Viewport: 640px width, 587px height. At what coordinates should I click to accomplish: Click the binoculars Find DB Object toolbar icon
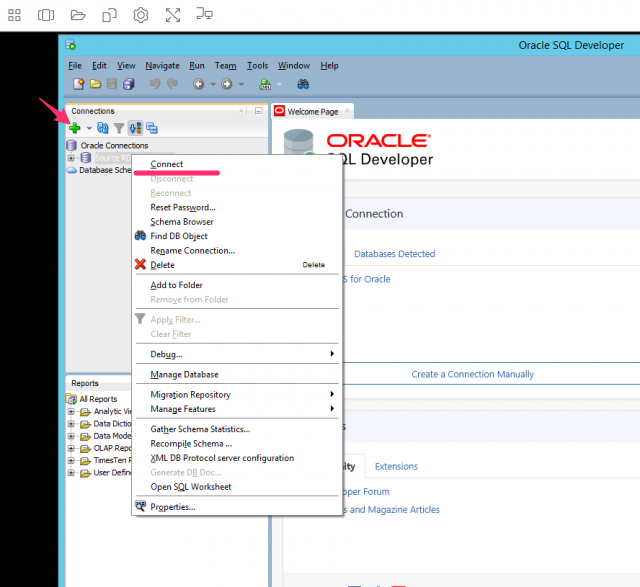pos(303,84)
